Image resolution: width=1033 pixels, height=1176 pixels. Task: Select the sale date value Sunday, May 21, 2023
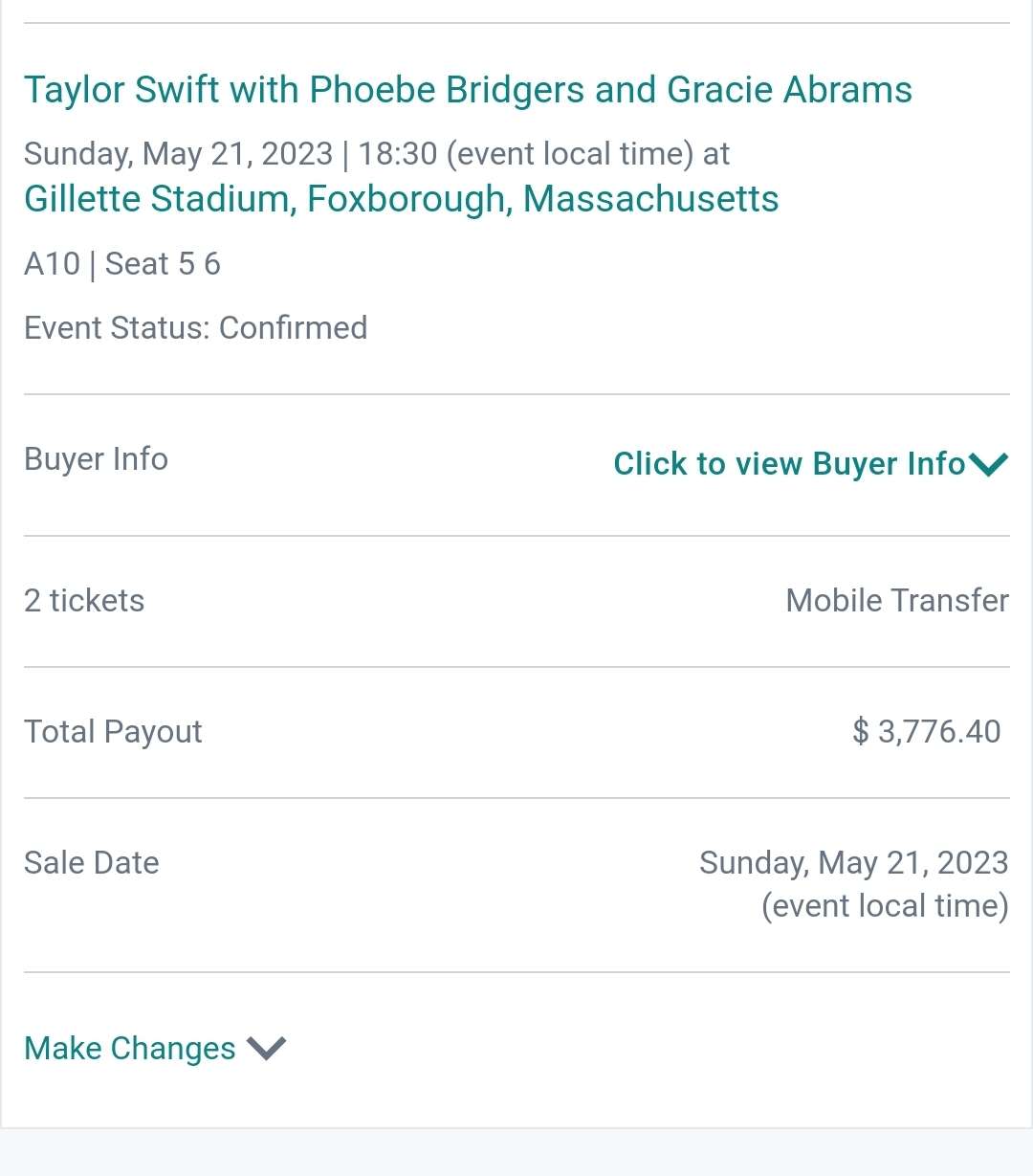[x=854, y=863]
